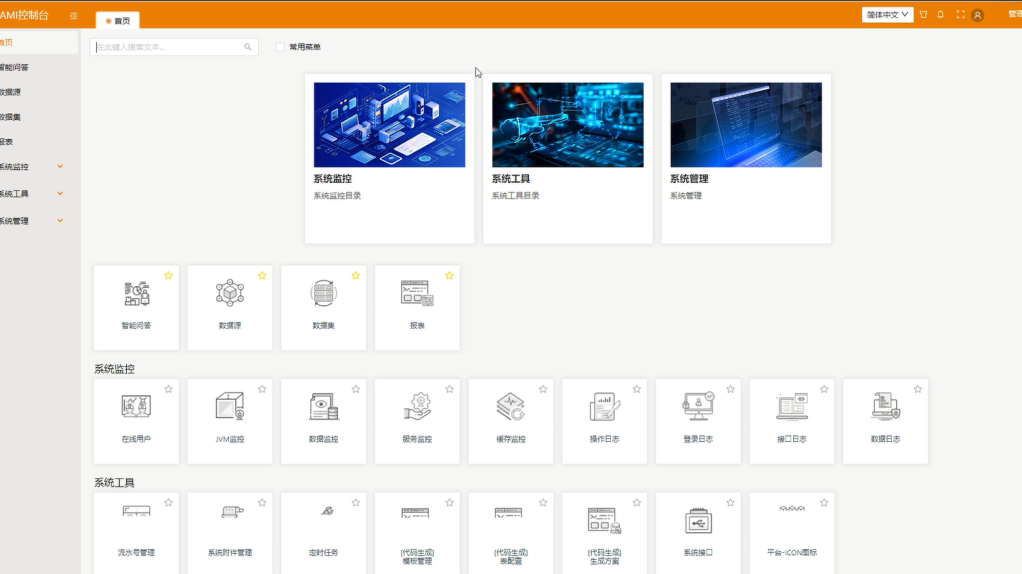Open the 系统工具 card title
Viewport: 1022px width, 574px height.
511,179
